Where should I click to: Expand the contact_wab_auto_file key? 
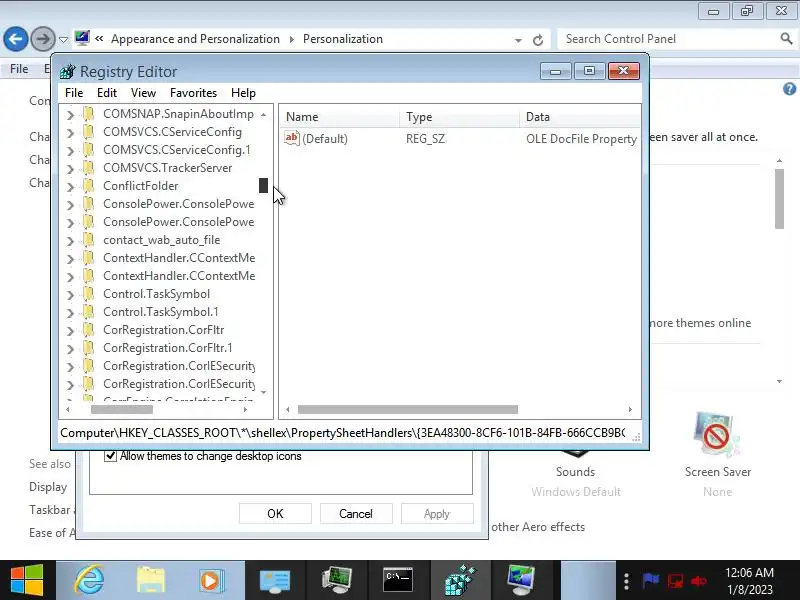pos(70,241)
